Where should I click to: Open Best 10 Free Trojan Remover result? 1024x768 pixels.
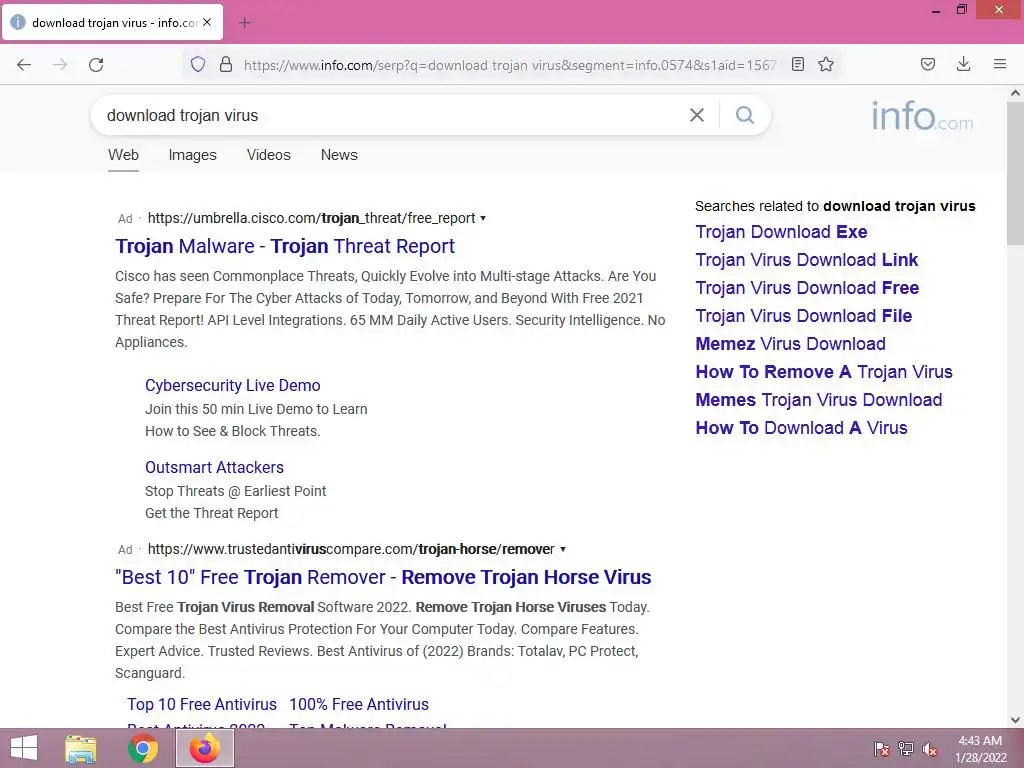click(383, 577)
